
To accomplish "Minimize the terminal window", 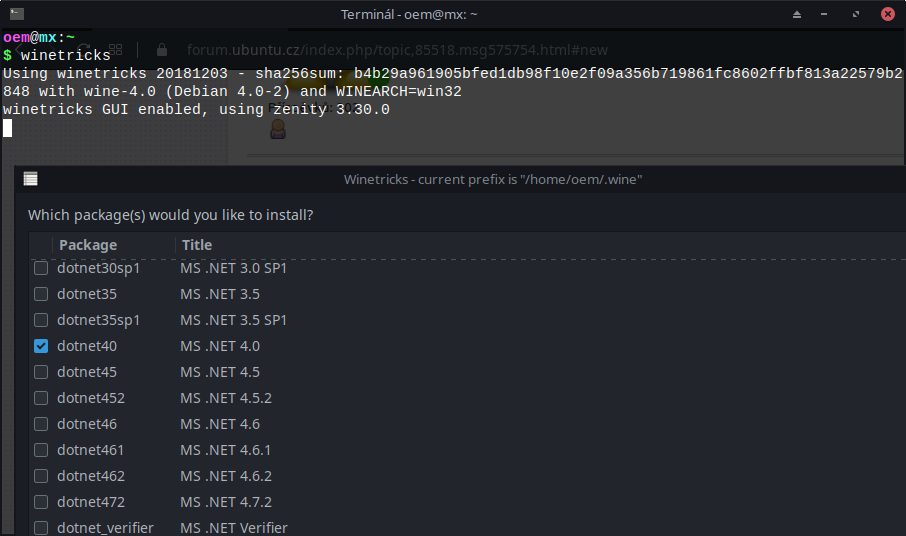I will tap(824, 14).
